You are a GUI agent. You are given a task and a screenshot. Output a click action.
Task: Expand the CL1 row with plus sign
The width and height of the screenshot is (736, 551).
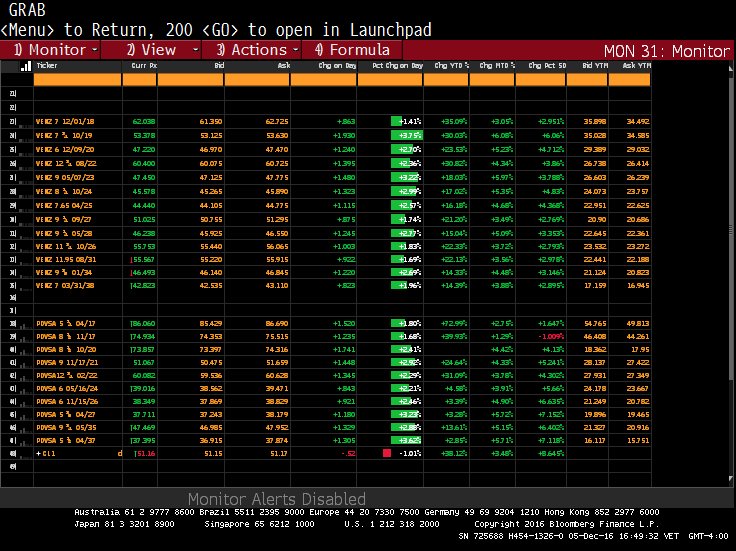39,454
